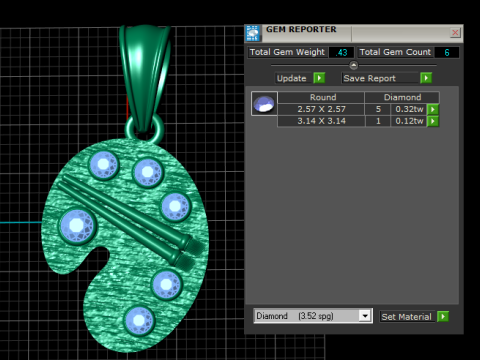Click the Gem Reporter logo icon
Viewport: 480px width, 360px height.
253,33
